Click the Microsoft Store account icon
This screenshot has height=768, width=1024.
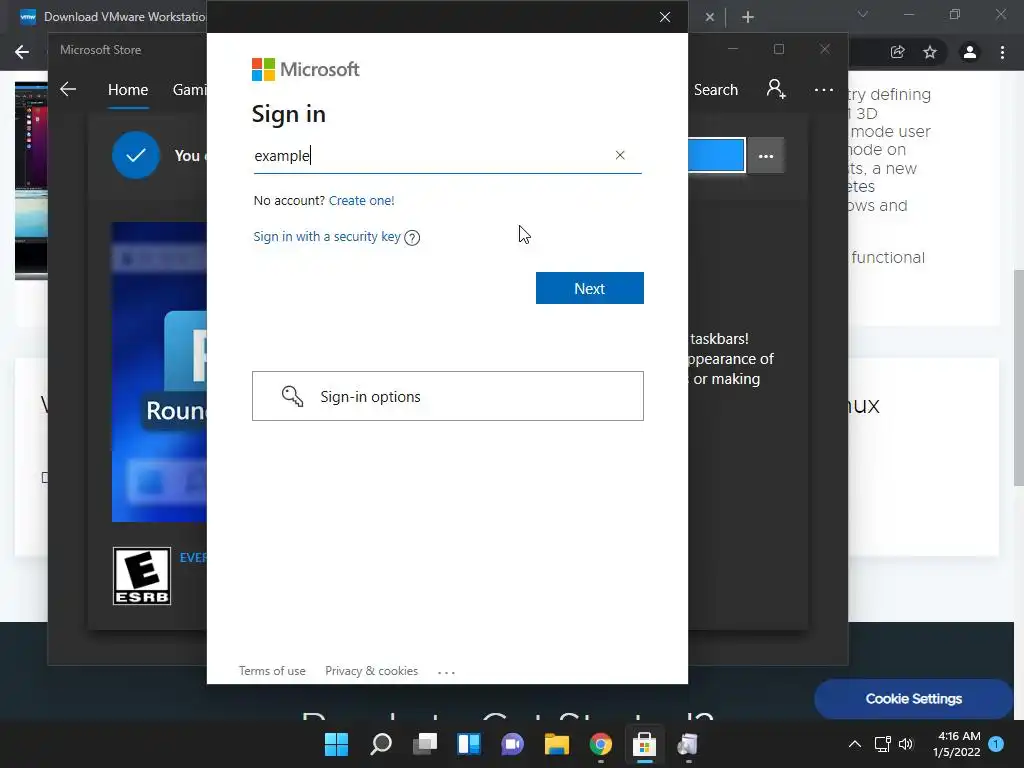(776, 89)
